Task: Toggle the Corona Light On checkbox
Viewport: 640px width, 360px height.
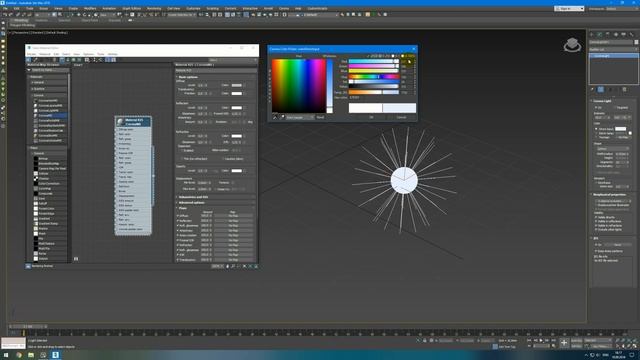Action: (x=597, y=107)
